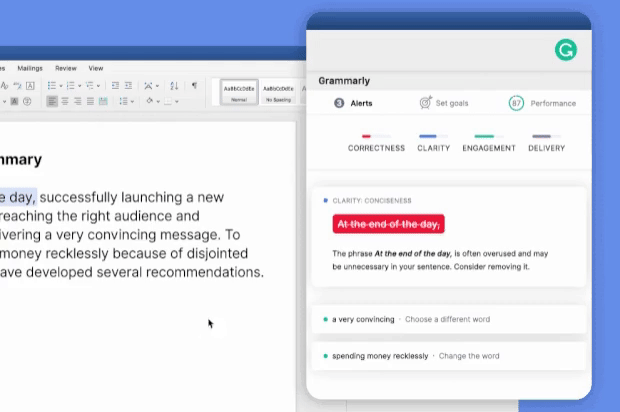This screenshot has width=620, height=412.
Task: Open the Grammarly logo button
Action: tap(565, 50)
